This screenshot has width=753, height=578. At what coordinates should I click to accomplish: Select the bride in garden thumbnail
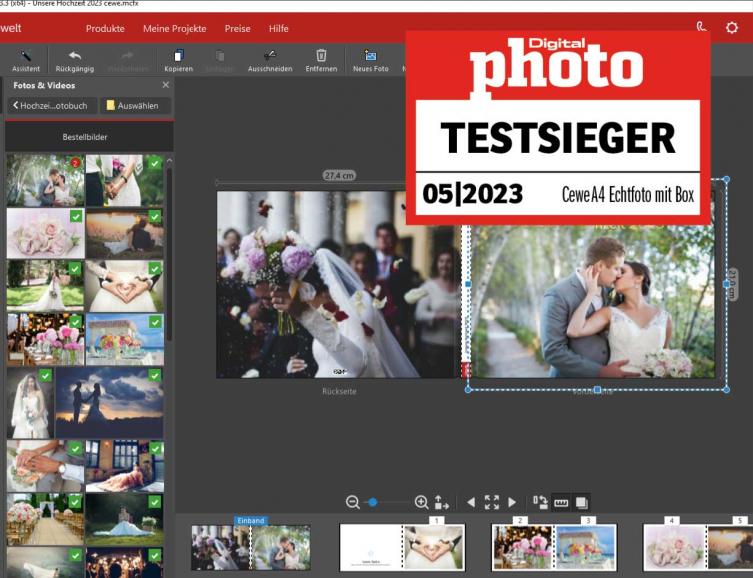coord(46,286)
